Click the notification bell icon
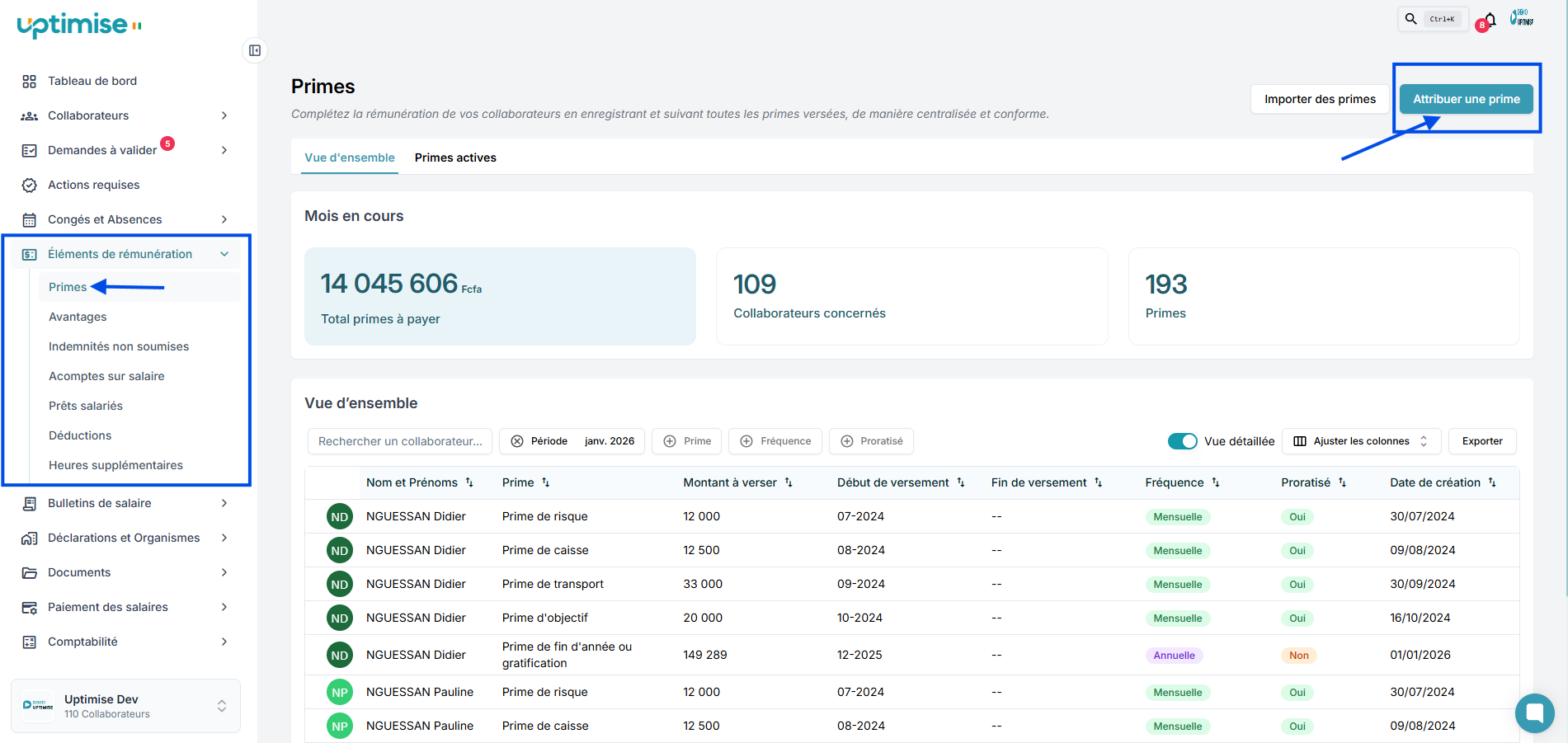1568x743 pixels. point(1490,20)
